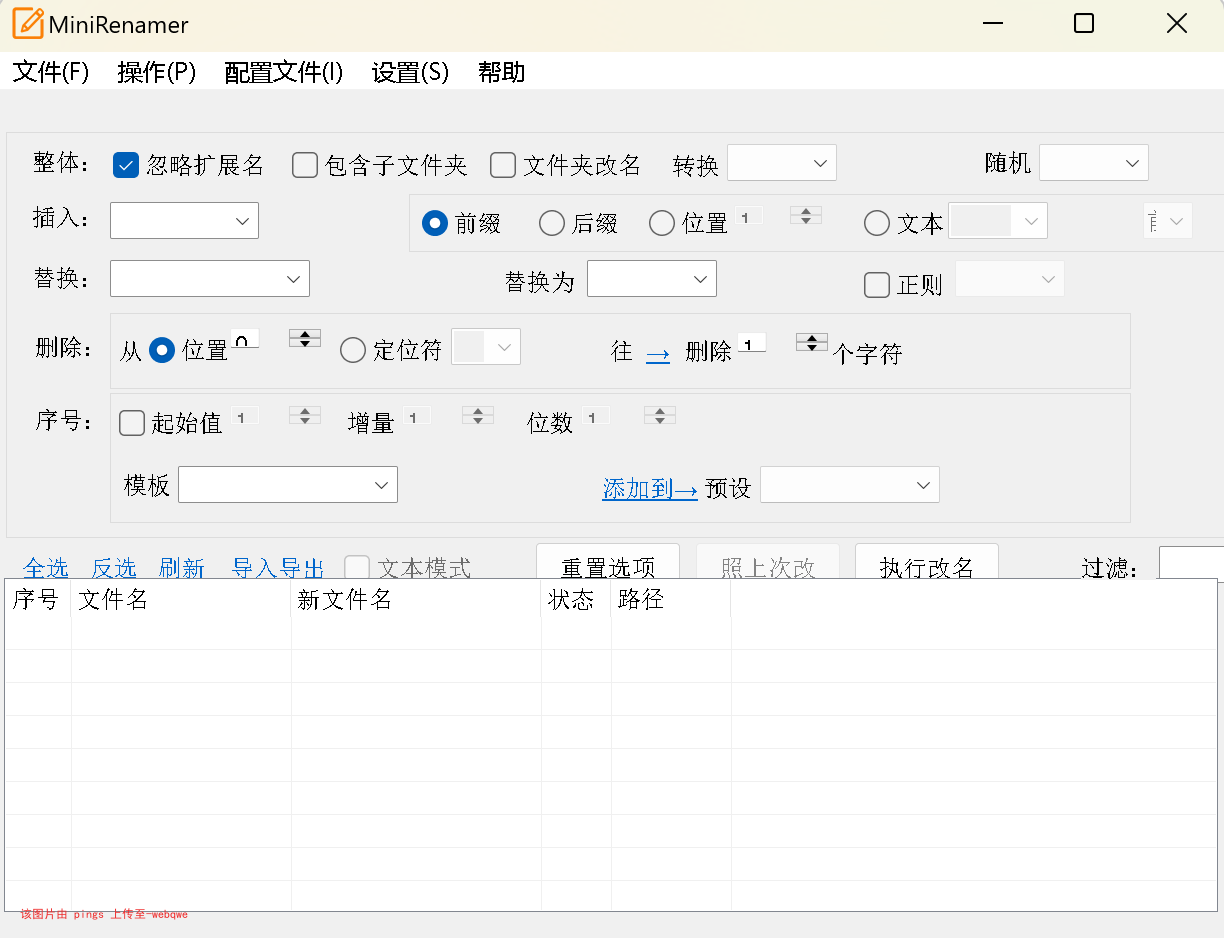
Task: Open the 定位符 dropdown
Action: tap(486, 347)
